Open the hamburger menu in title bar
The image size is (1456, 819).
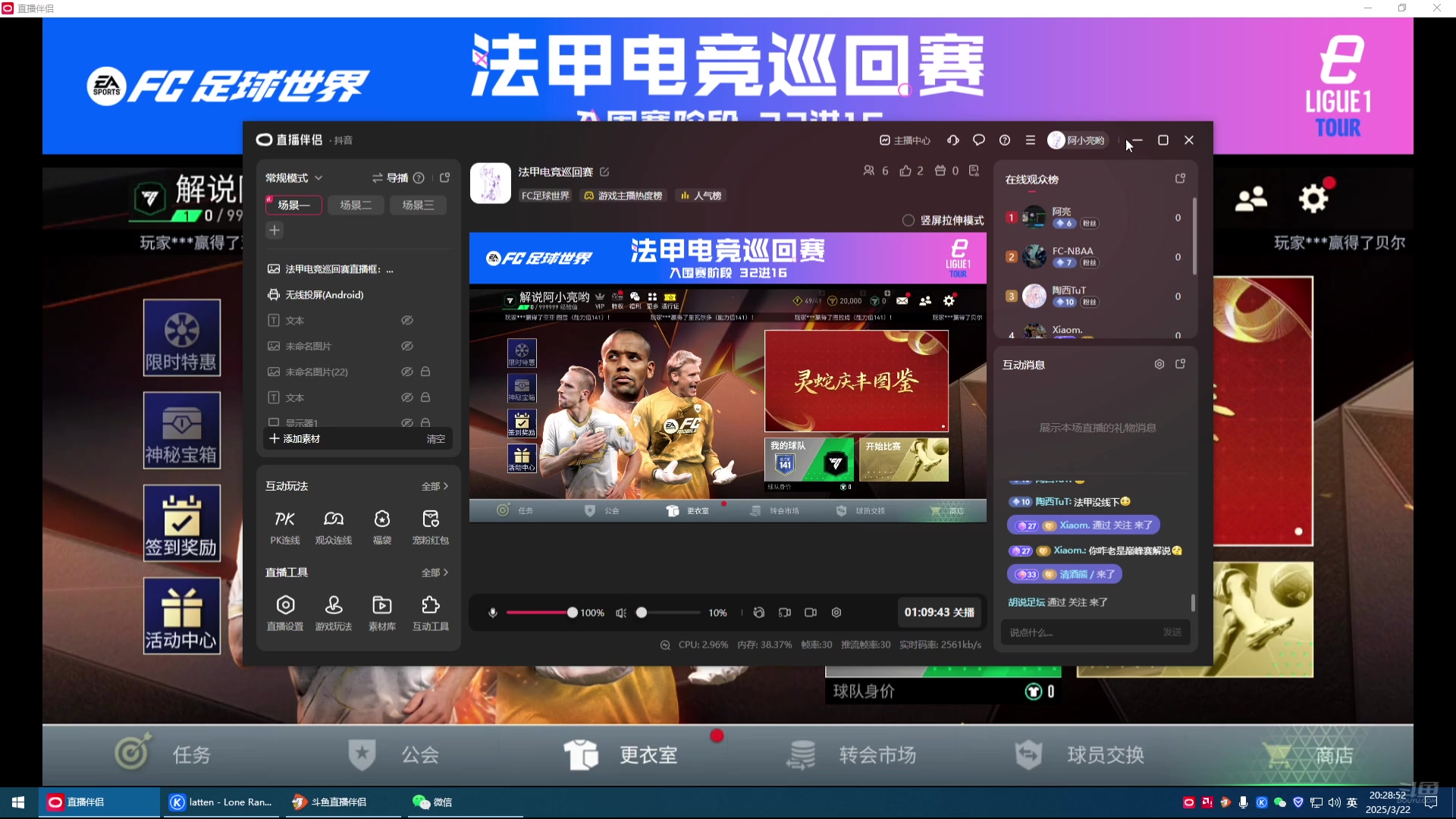click(x=1031, y=140)
